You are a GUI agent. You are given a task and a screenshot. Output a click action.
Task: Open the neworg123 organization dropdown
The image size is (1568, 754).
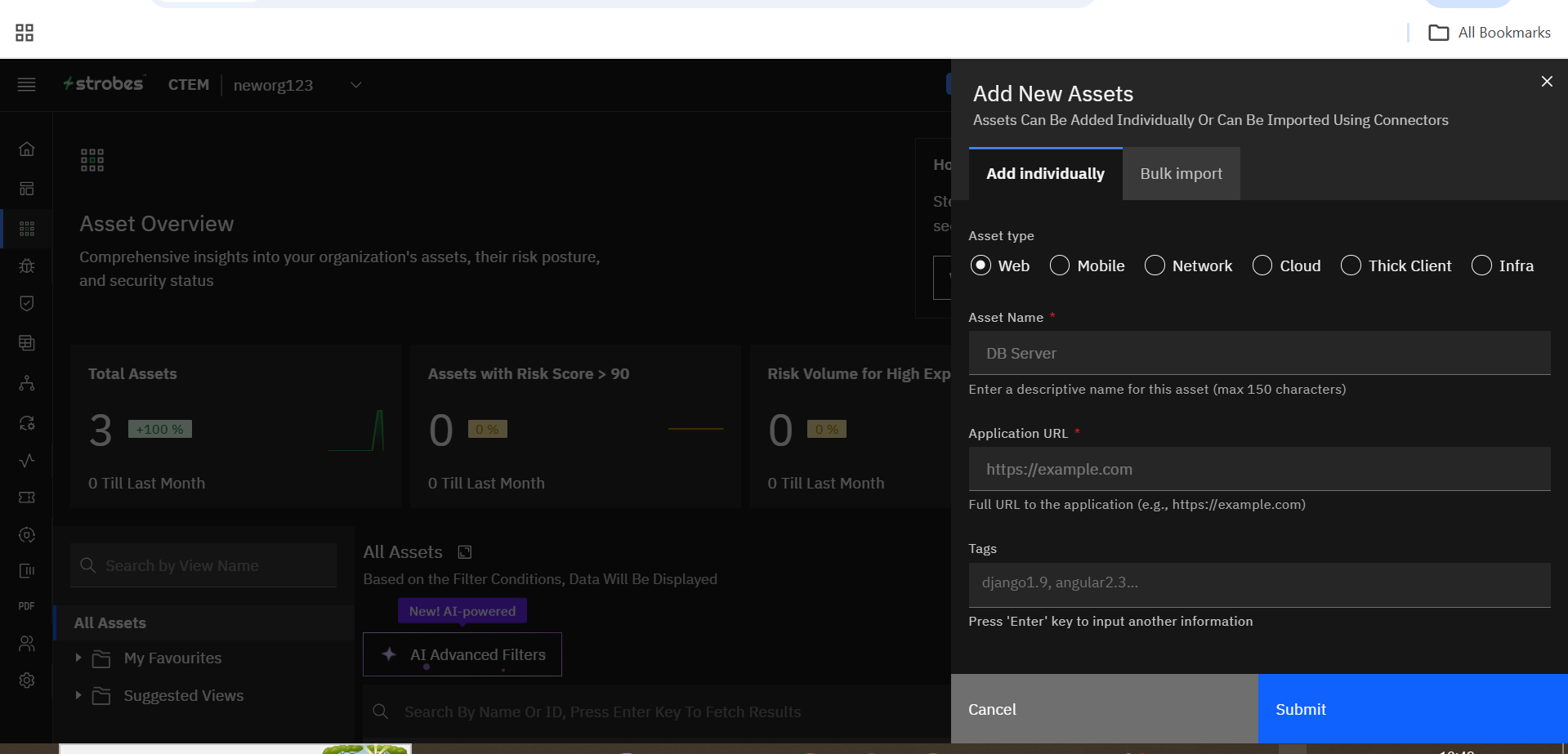click(355, 85)
